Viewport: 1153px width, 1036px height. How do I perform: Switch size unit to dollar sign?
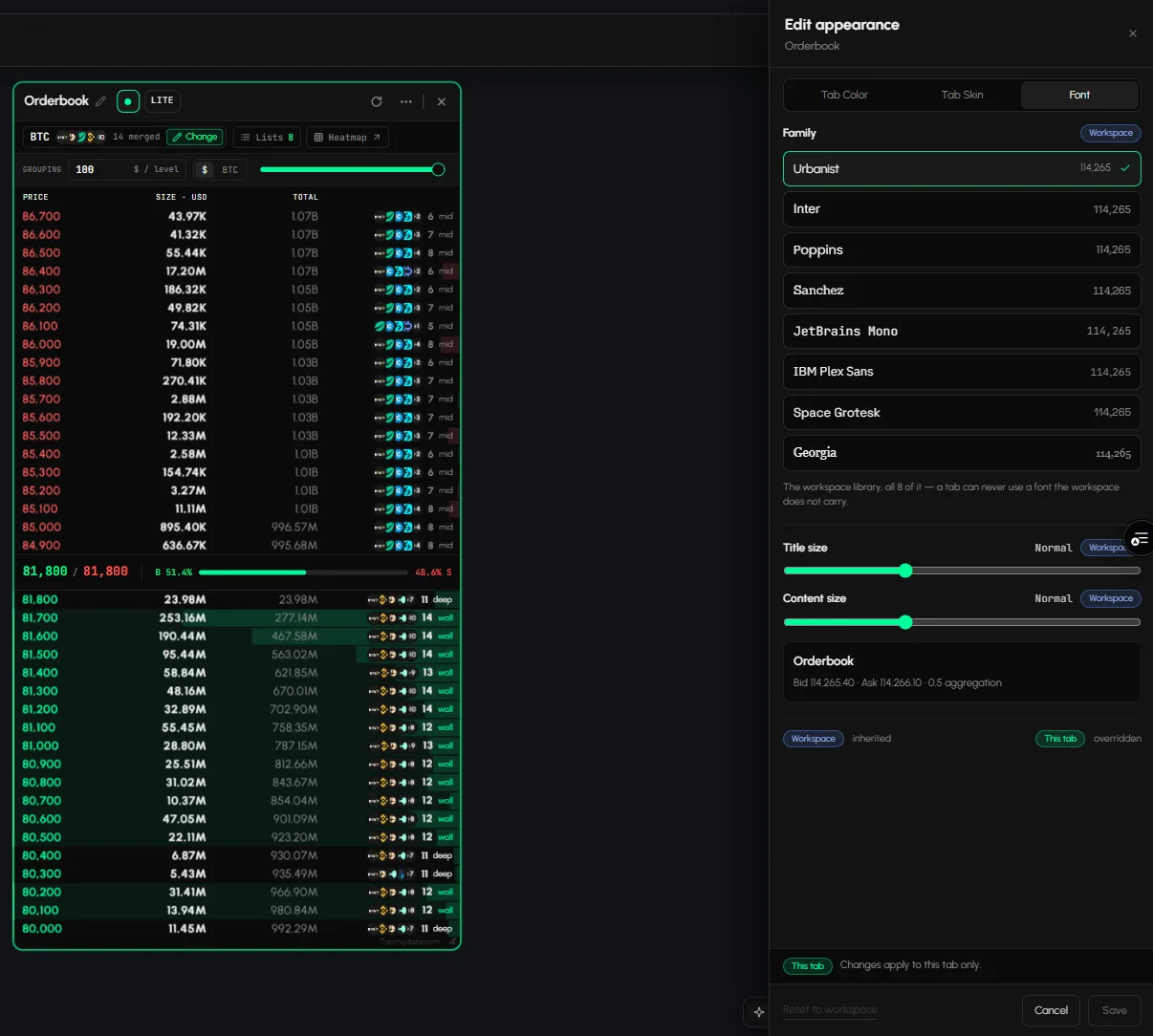(204, 169)
